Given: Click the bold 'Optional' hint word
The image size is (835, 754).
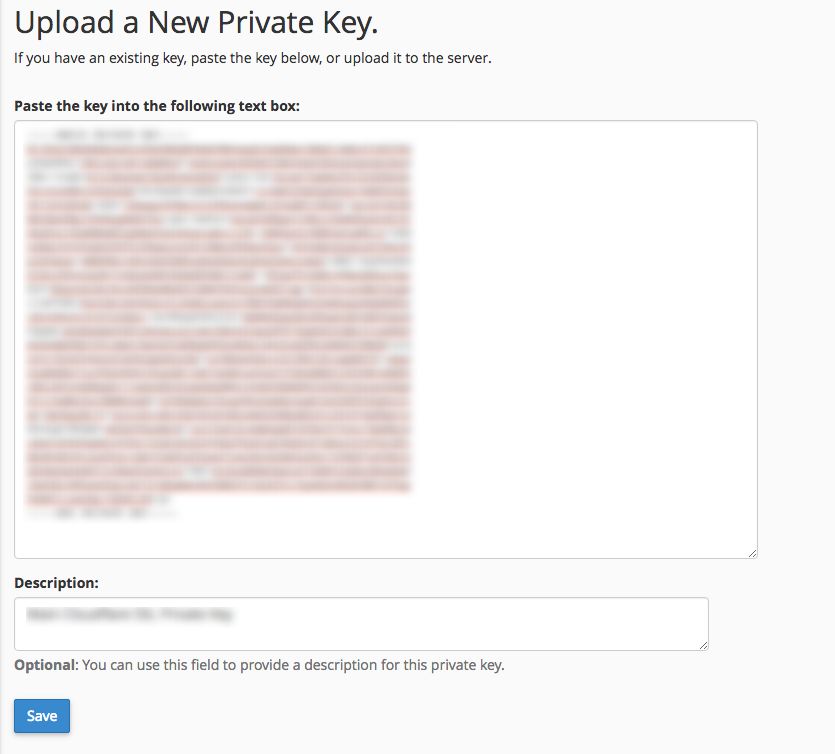Looking at the screenshot, I should 46,665.
